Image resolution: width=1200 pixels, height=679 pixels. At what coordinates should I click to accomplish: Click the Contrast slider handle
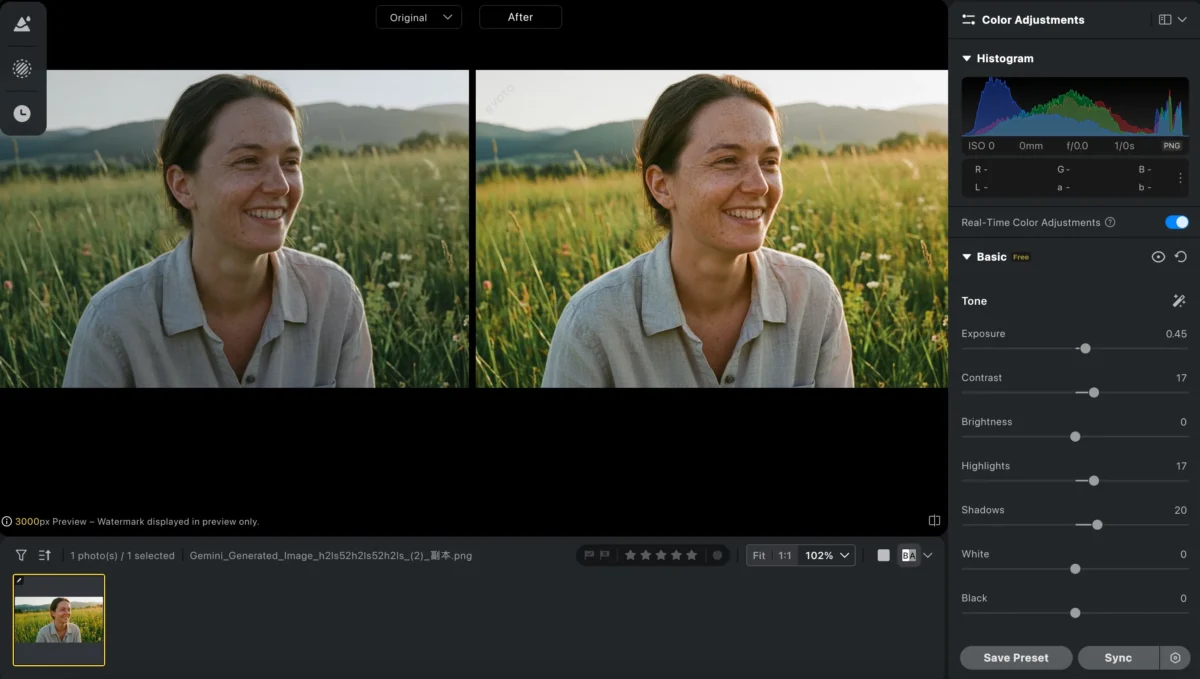tap(1094, 393)
